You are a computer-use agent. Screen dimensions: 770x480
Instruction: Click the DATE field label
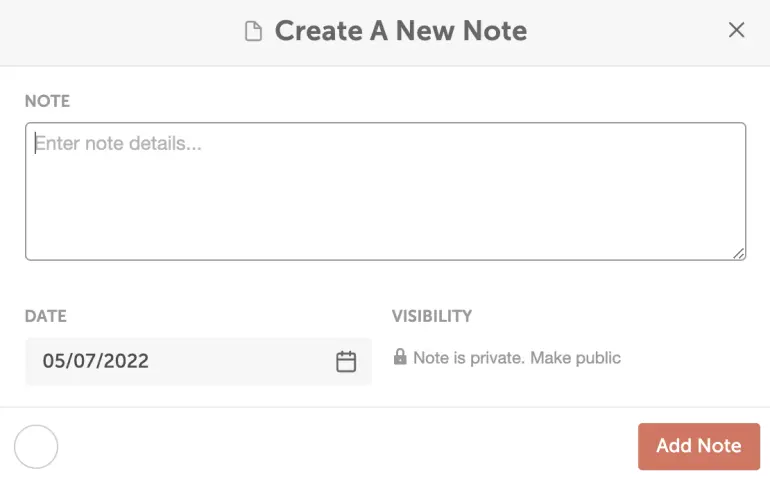point(46,316)
